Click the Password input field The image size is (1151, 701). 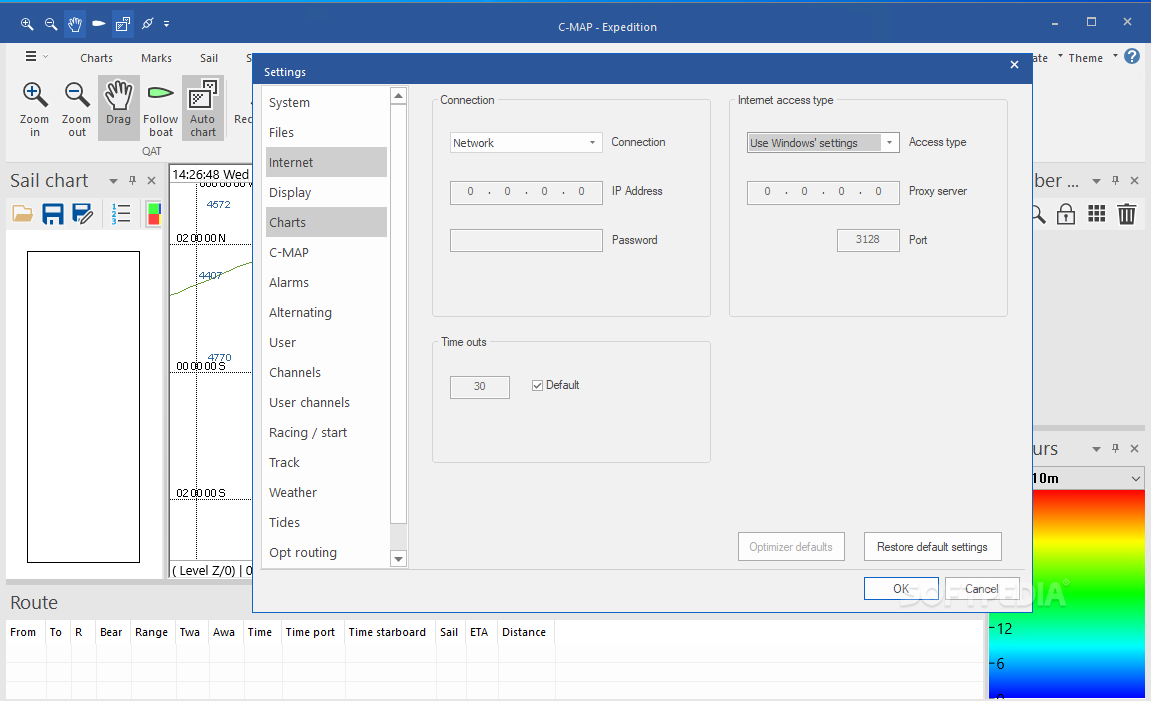(x=526, y=241)
